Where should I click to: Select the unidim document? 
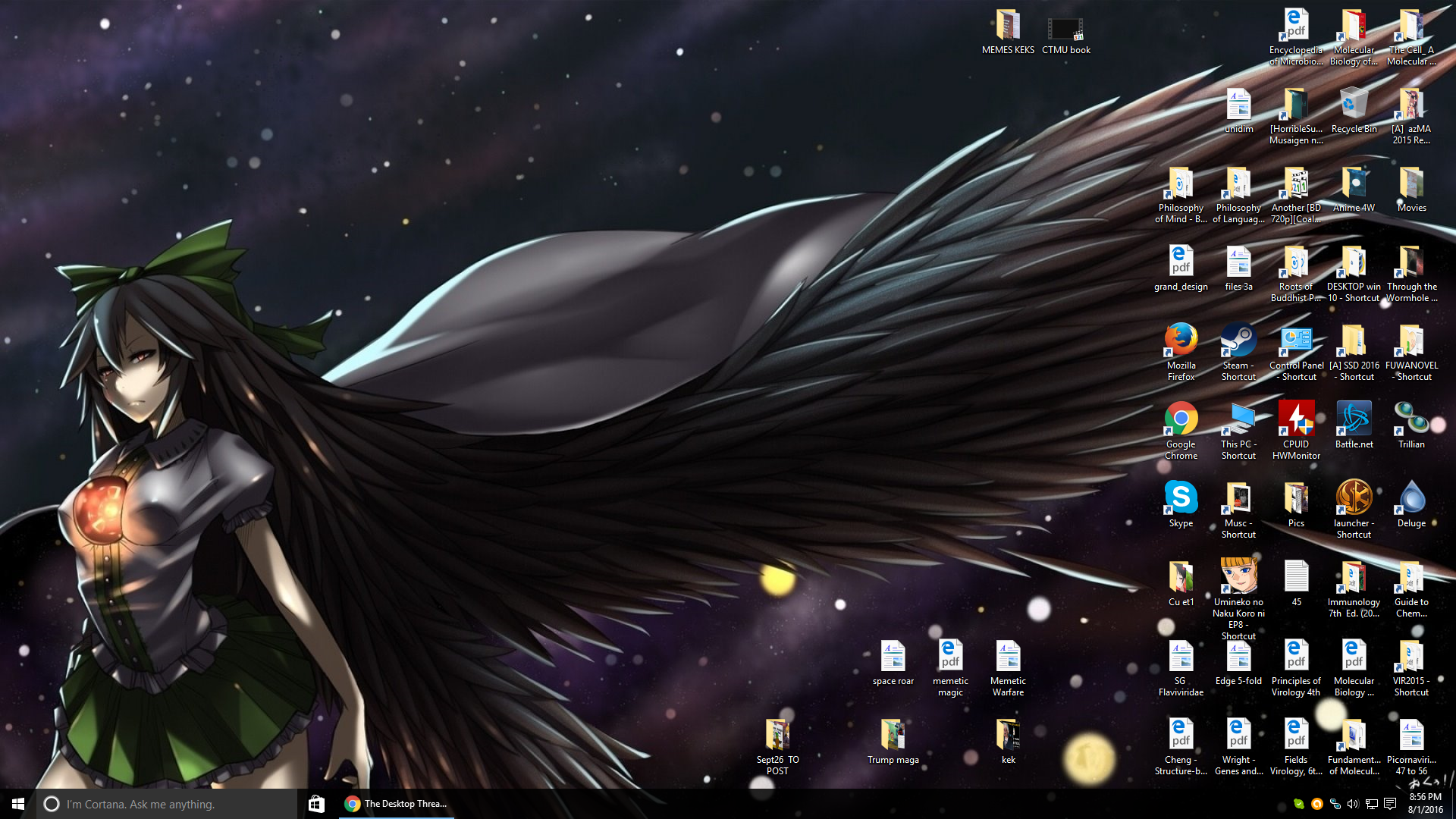coord(1238,111)
